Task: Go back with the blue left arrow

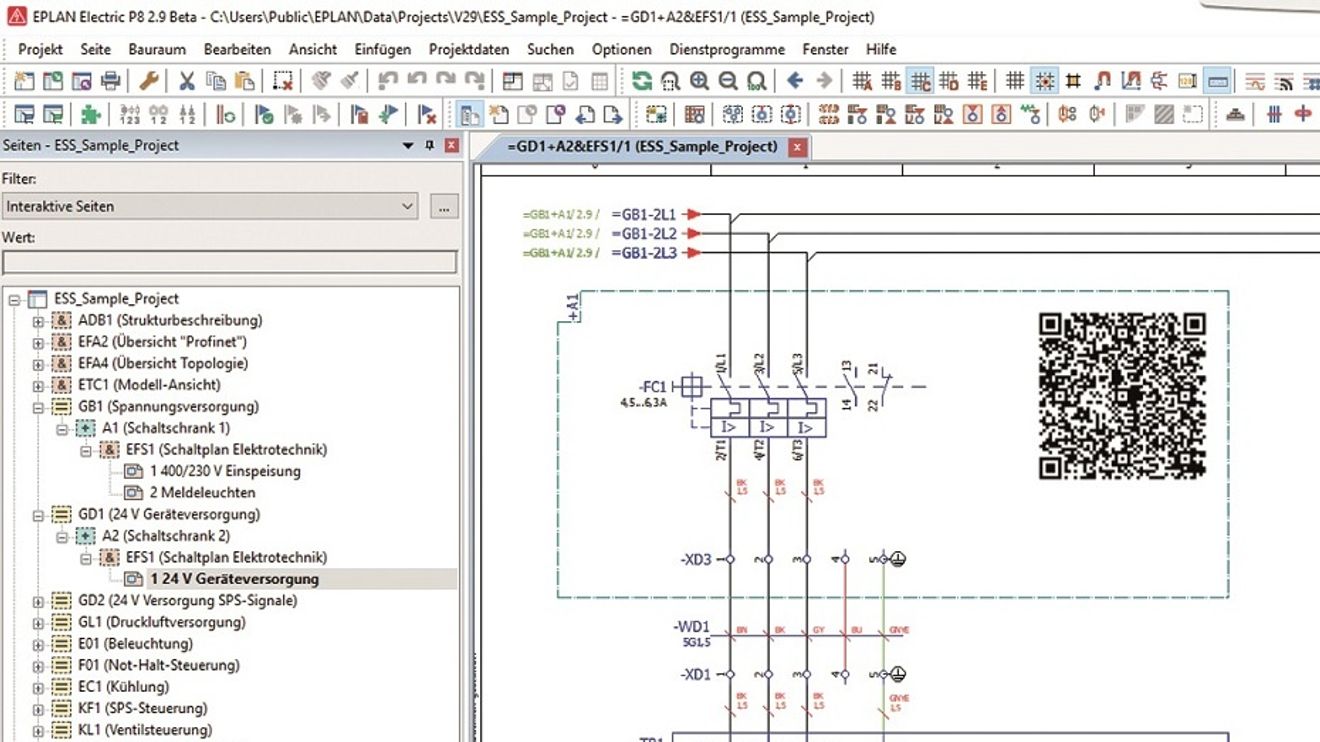Action: point(795,81)
